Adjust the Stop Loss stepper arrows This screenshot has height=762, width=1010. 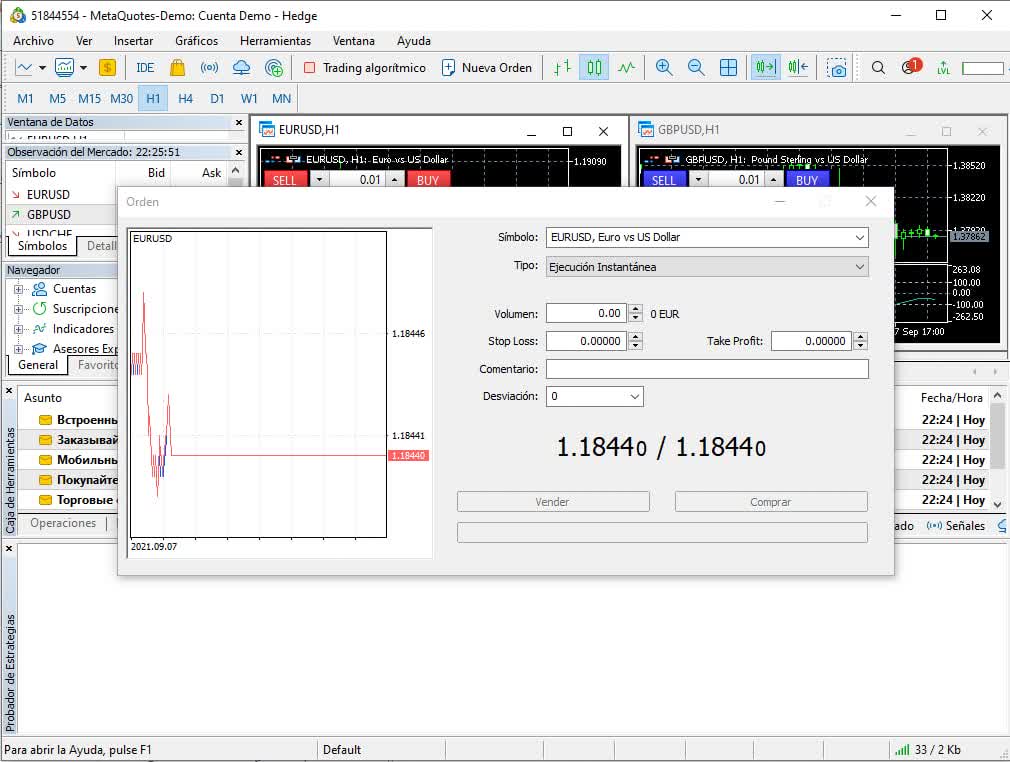coord(636,341)
